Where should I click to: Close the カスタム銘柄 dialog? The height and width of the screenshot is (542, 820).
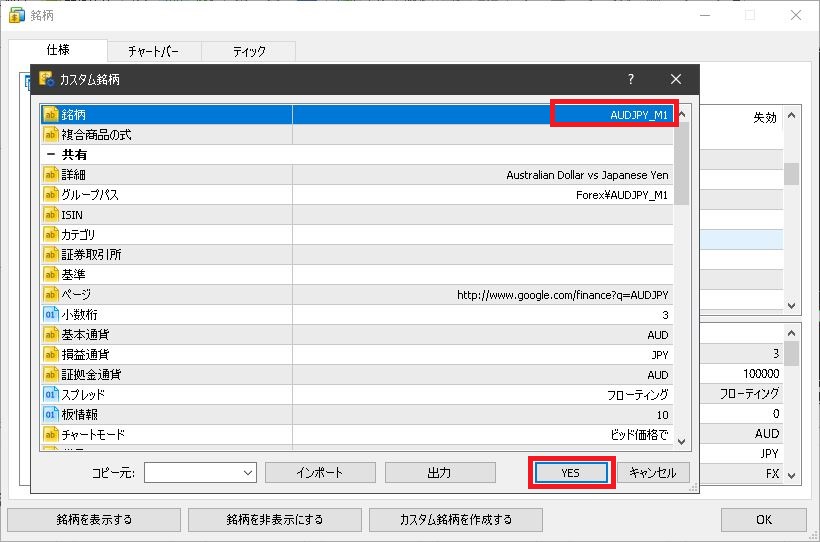[x=676, y=79]
